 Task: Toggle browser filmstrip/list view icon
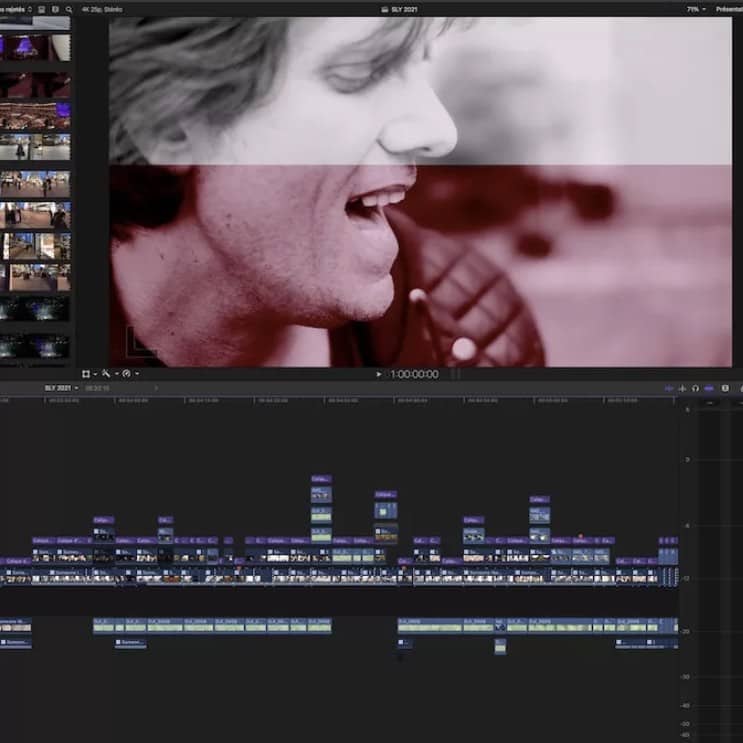tap(42, 9)
